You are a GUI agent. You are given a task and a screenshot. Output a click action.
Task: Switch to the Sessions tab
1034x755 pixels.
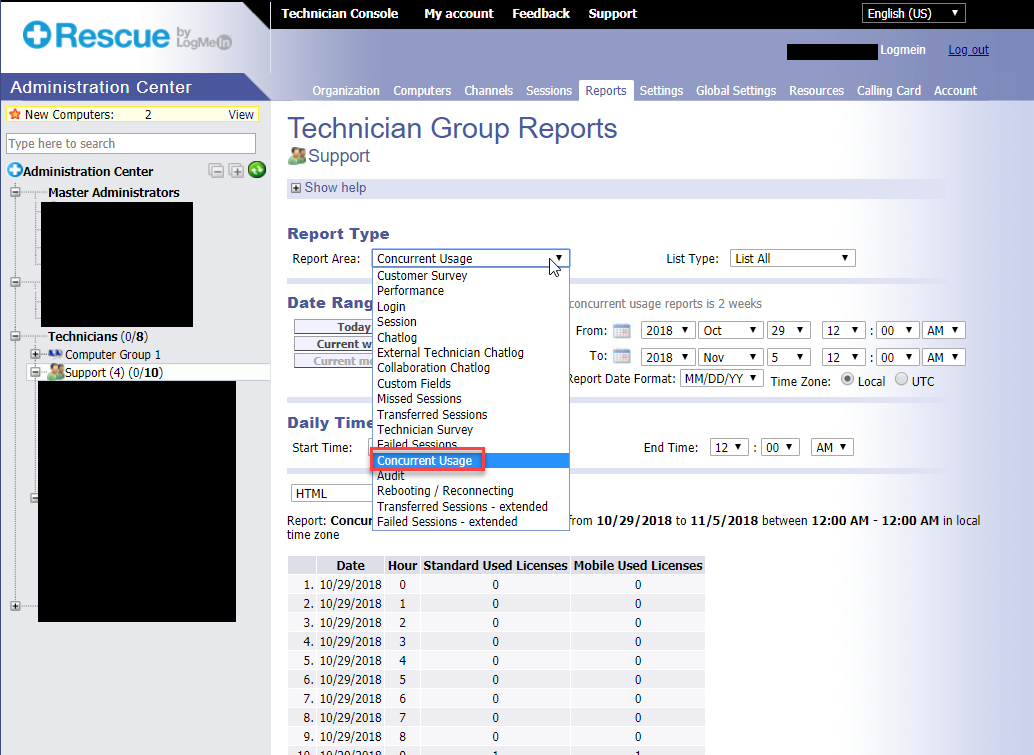coord(549,90)
